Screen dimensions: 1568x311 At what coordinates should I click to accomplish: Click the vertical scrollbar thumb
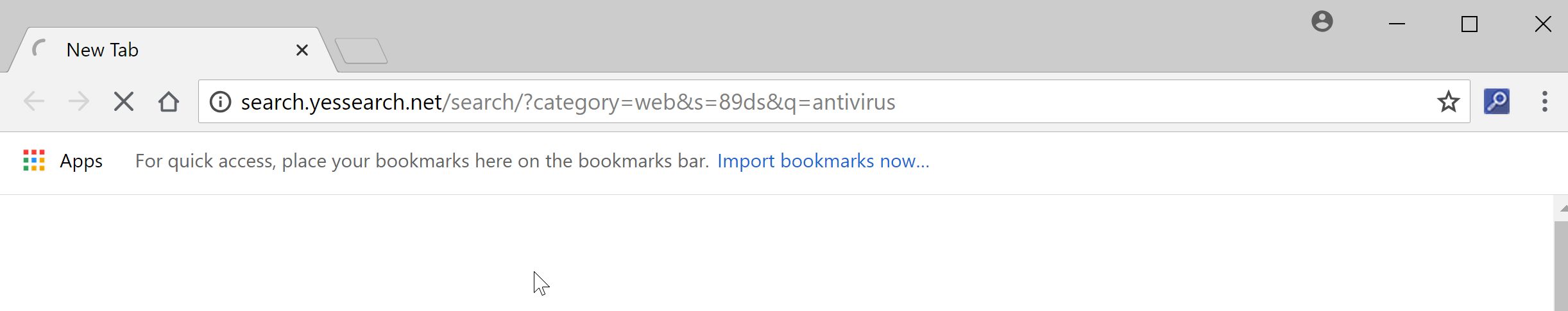(1561, 266)
